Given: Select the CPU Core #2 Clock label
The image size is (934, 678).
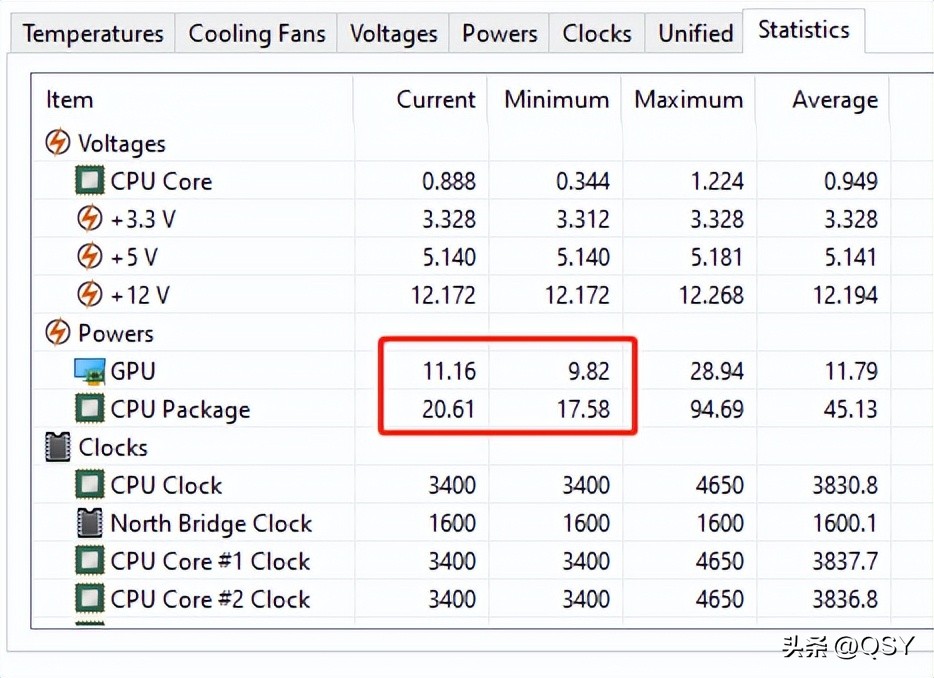Looking at the screenshot, I should click(x=210, y=599).
